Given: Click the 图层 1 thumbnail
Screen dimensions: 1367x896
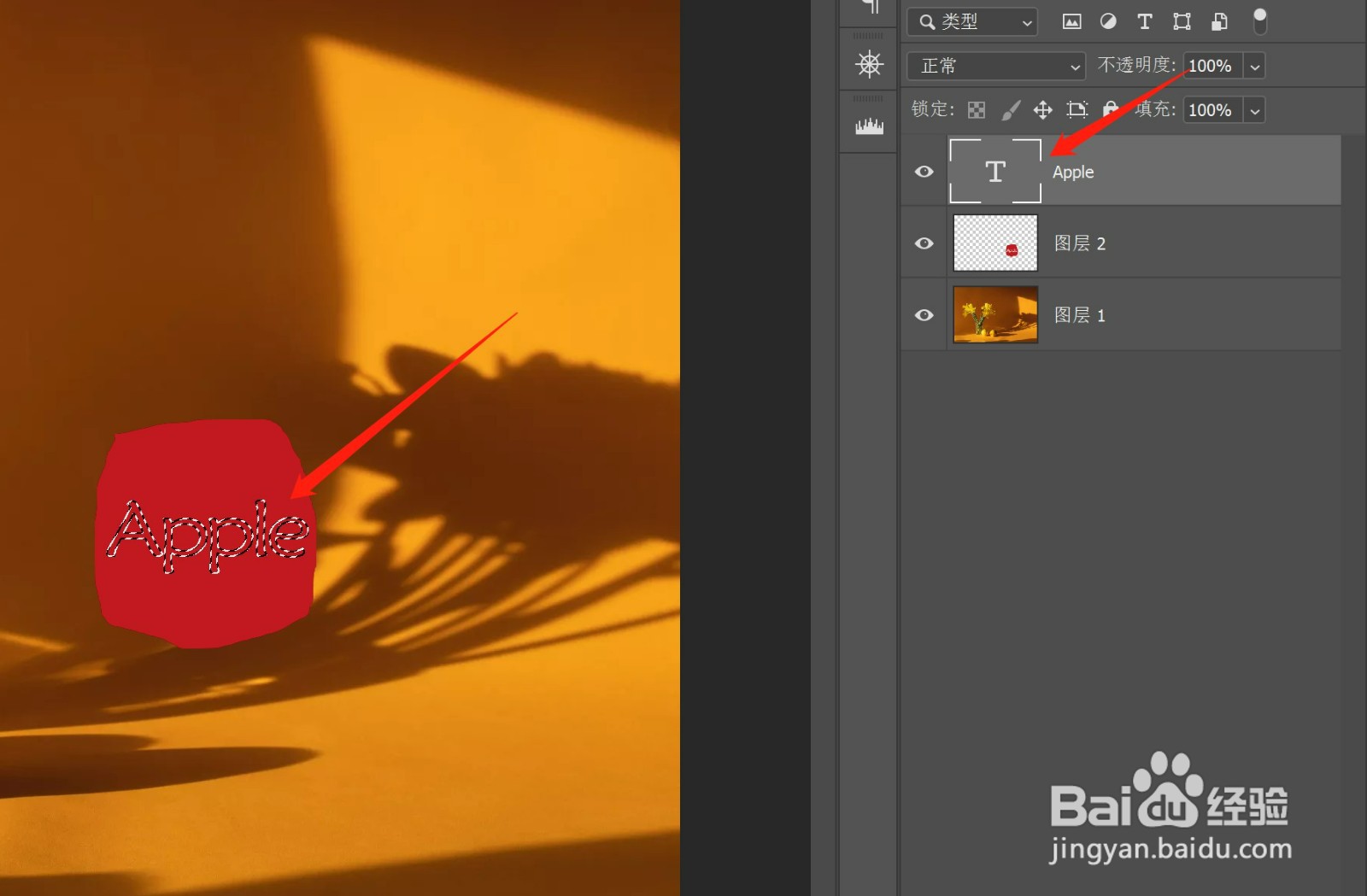Looking at the screenshot, I should [995, 314].
